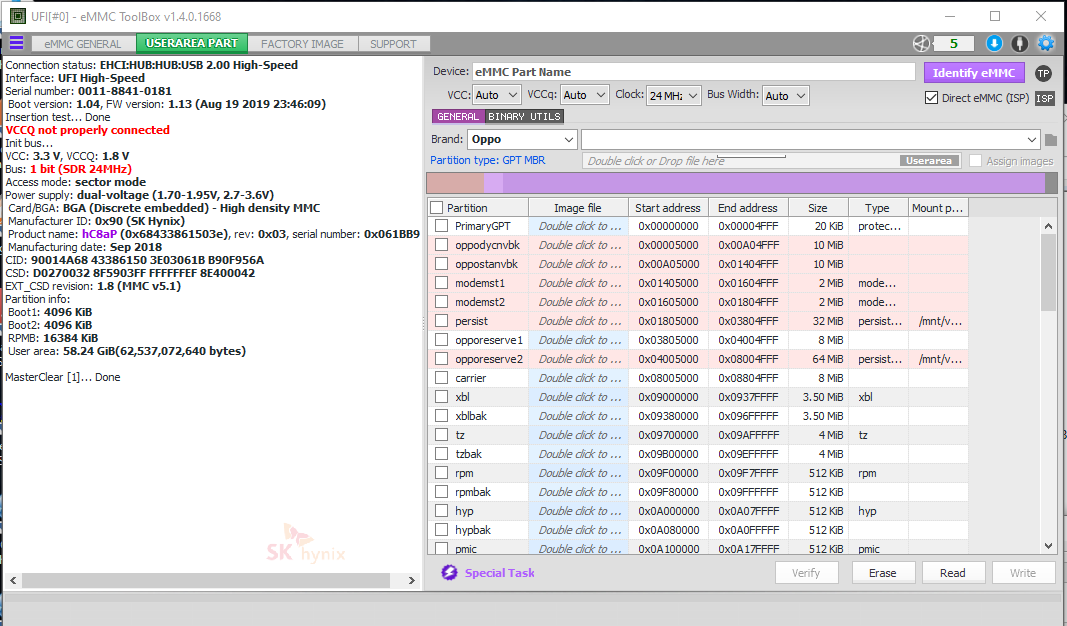
Task: Click the network globe icon
Action: pyautogui.click(x=921, y=44)
